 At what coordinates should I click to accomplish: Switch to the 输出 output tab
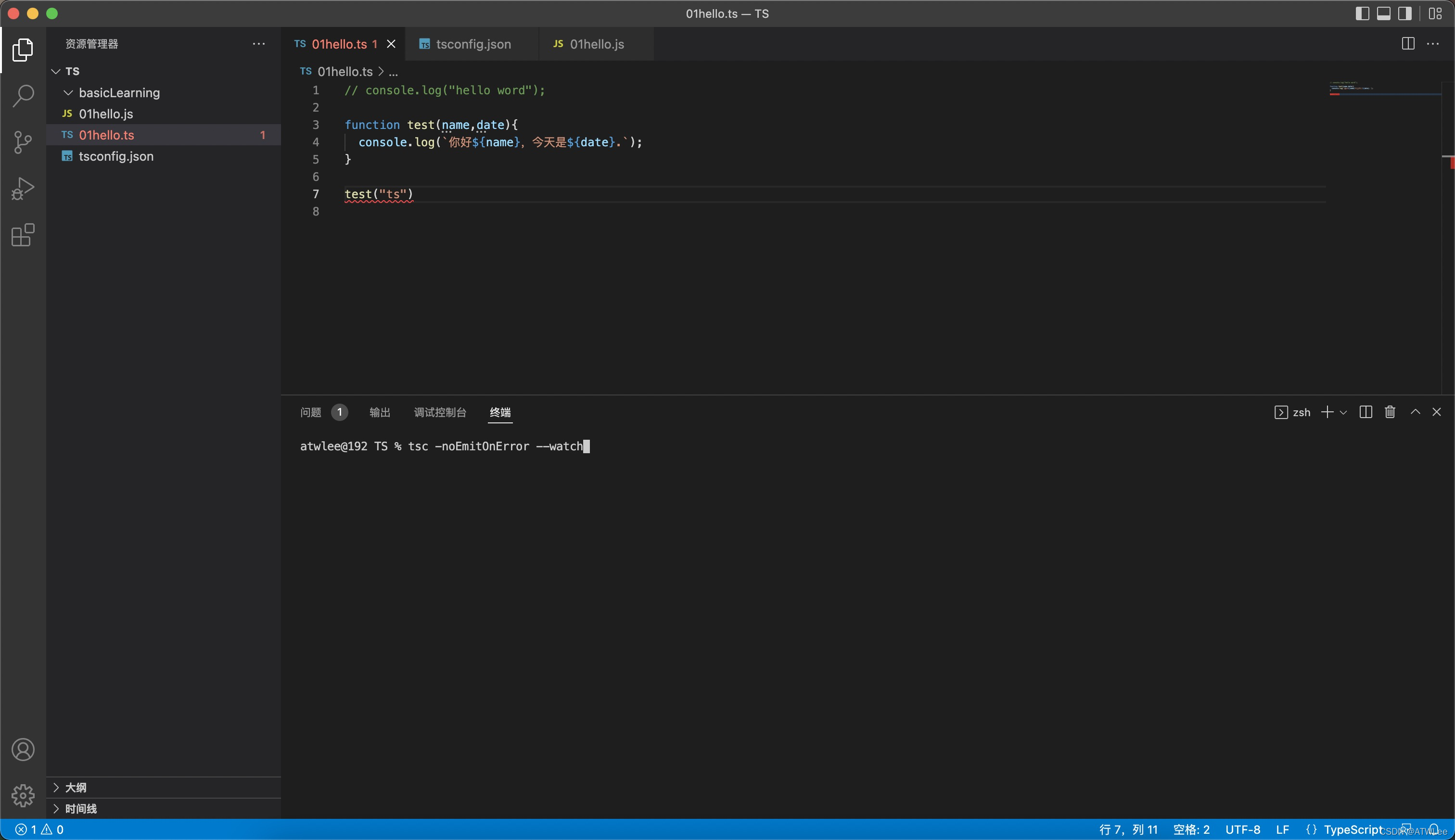[x=380, y=412]
